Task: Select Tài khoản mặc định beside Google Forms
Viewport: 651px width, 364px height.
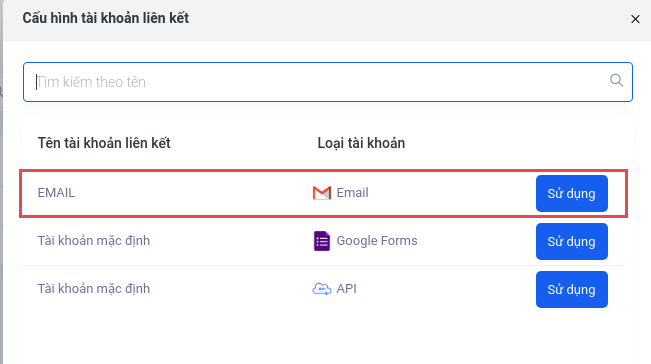Action: [x=94, y=241]
